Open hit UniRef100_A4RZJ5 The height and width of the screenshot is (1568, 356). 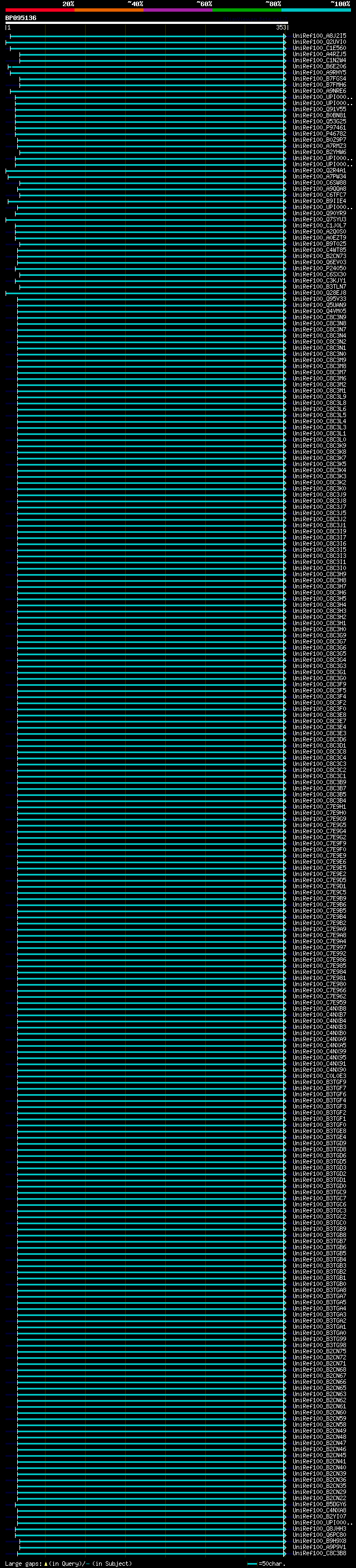tap(319, 54)
